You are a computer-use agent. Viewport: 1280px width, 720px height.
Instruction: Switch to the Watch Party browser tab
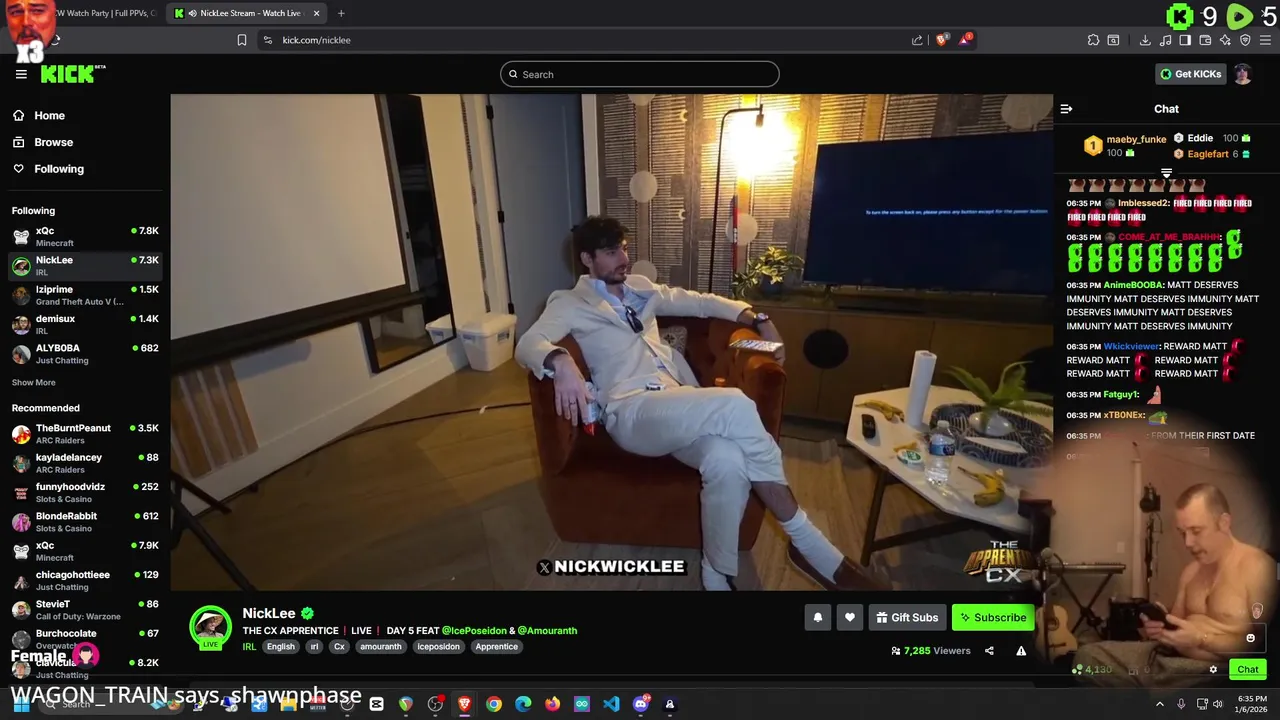[x=105, y=13]
